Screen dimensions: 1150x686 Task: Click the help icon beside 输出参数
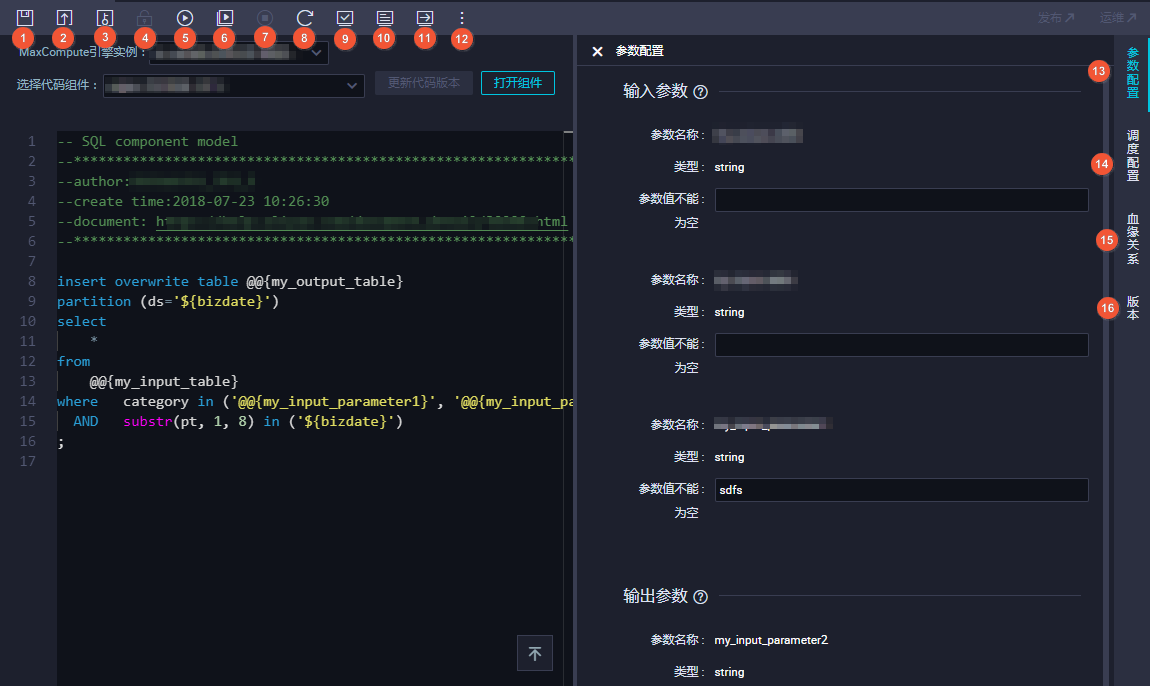coord(700,596)
